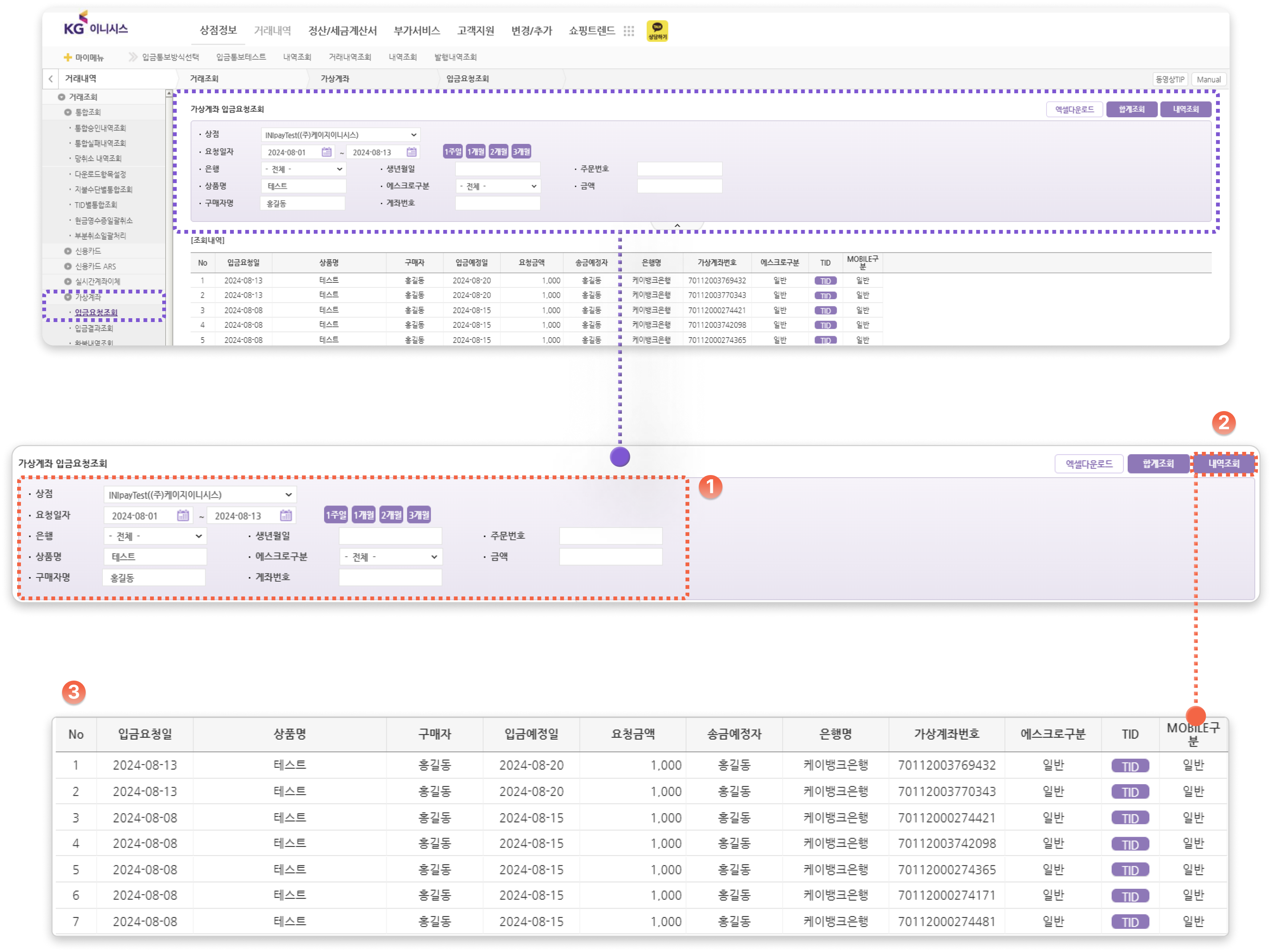Click 엑셀다운로드 button in enlarged panel
Viewport: 1272px width, 952px height.
point(1088,463)
